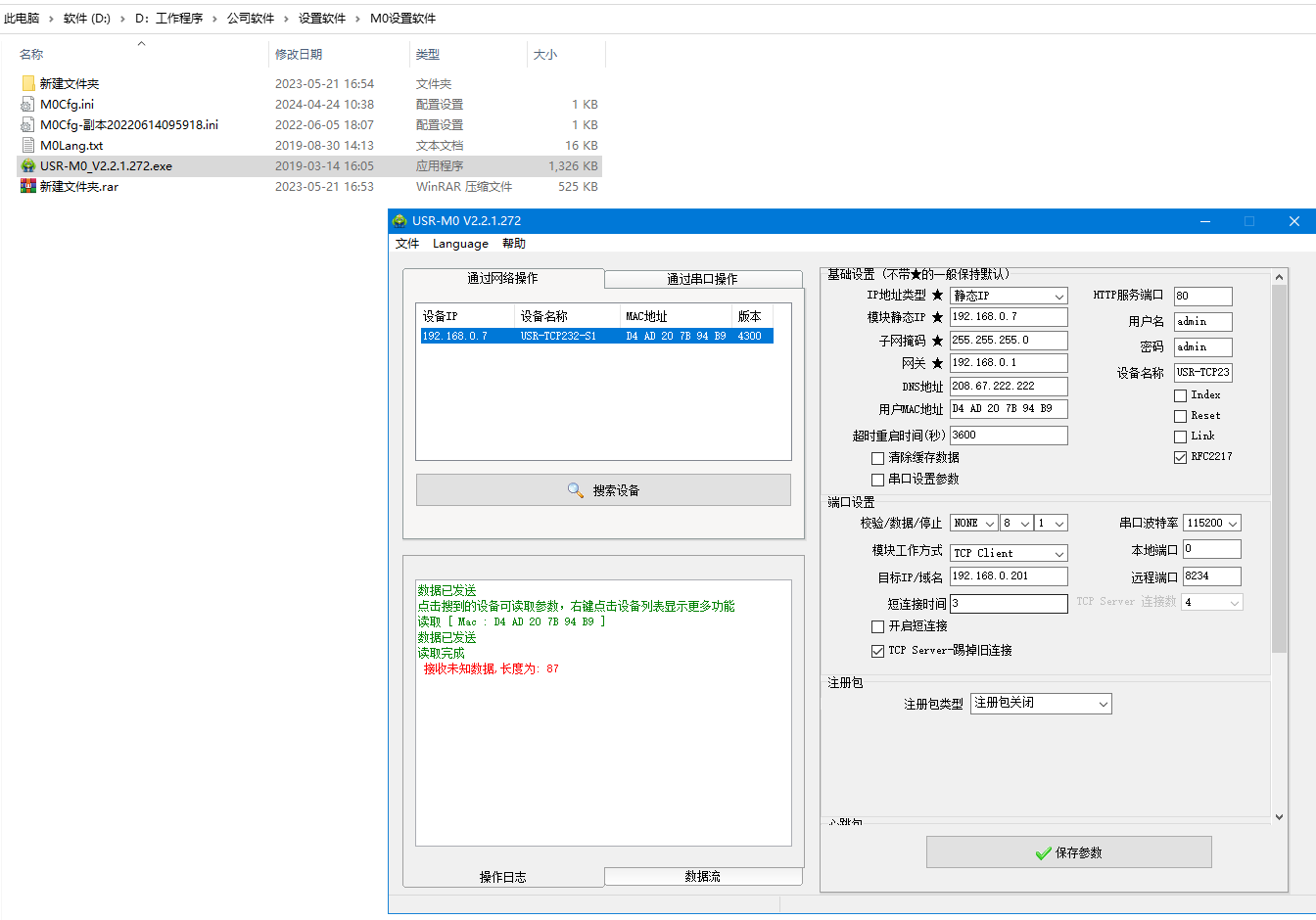Click the 保存参数 save button
This screenshot has height=920, width=1316.
tap(1068, 852)
